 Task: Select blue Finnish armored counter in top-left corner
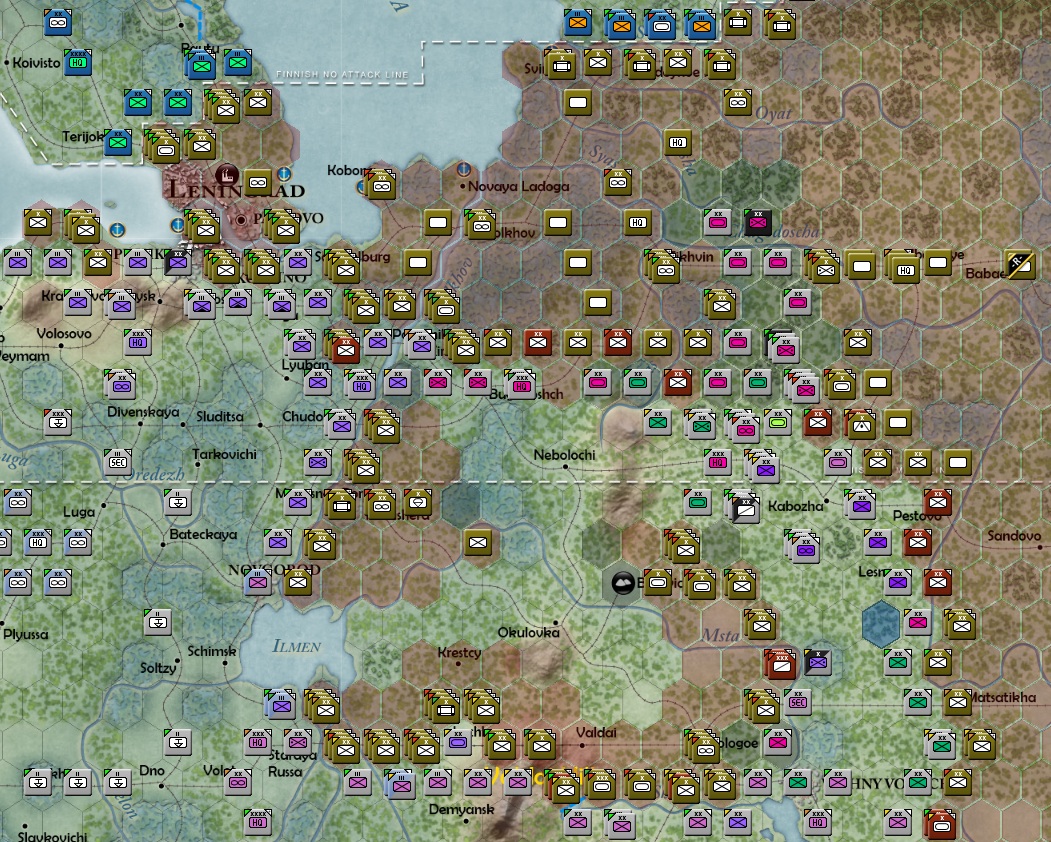(58, 22)
